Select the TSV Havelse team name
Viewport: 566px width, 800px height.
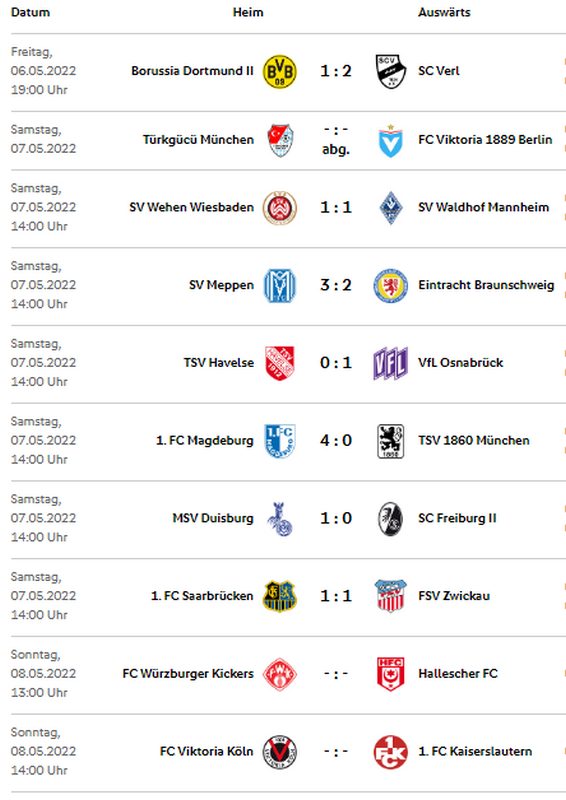coord(218,363)
